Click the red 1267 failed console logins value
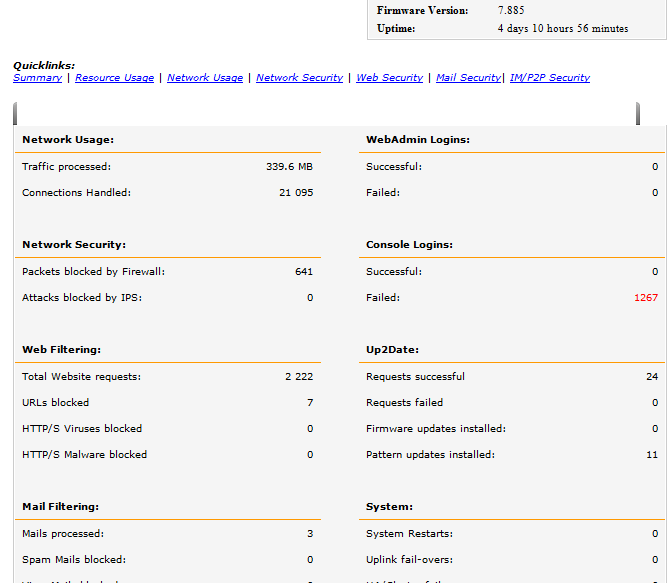This screenshot has width=669, height=583. click(x=646, y=298)
